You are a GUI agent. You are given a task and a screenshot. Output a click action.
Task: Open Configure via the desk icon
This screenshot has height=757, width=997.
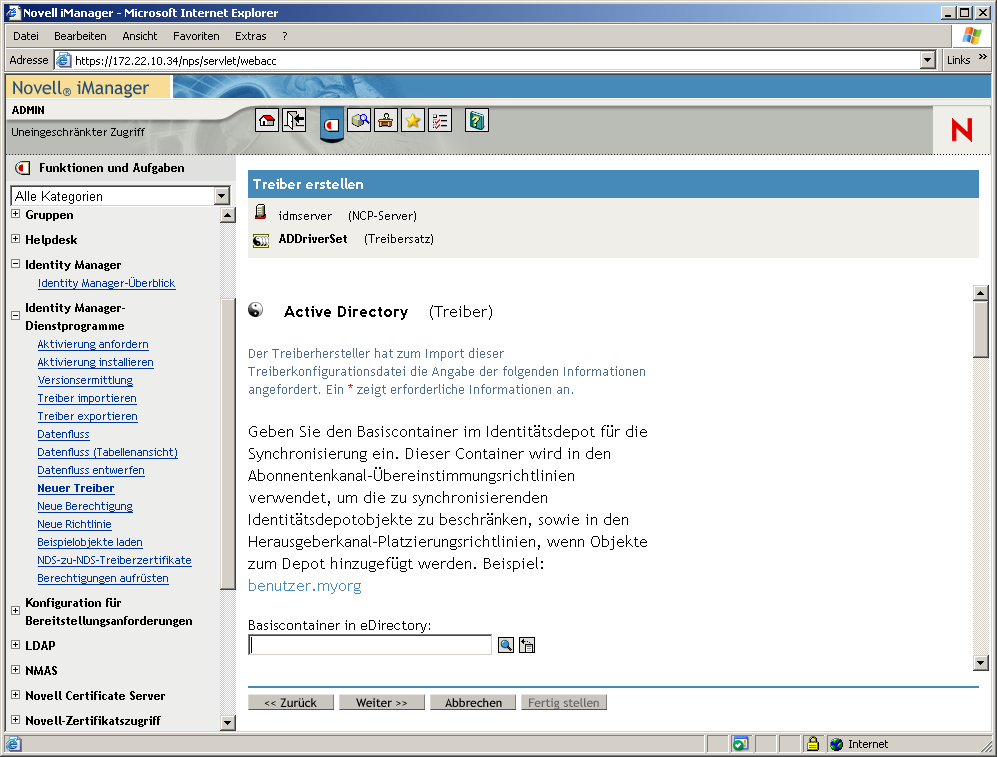point(385,119)
